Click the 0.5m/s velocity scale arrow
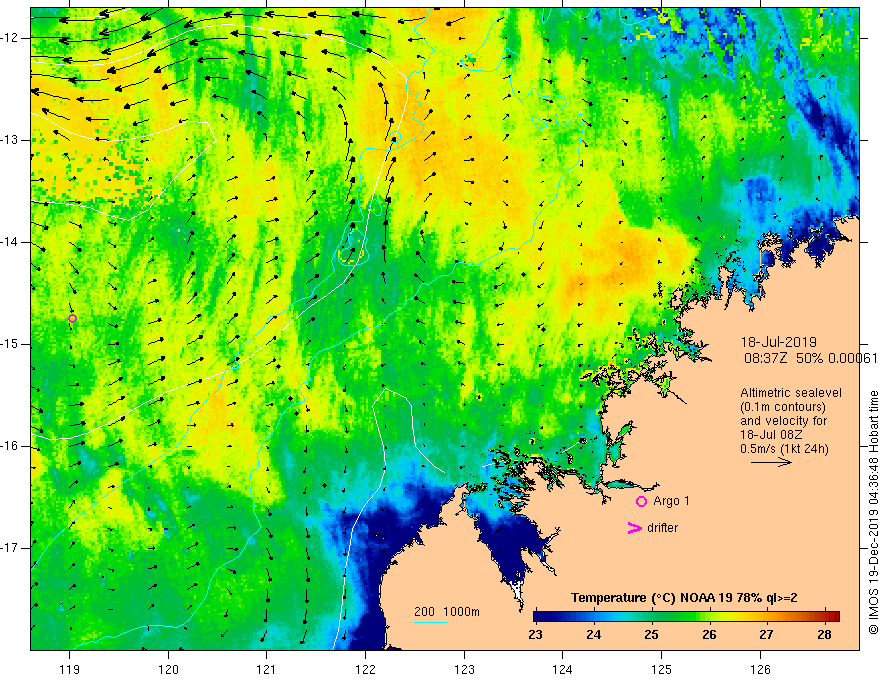Viewport: 880px width, 680px height. pyautogui.click(x=771, y=462)
